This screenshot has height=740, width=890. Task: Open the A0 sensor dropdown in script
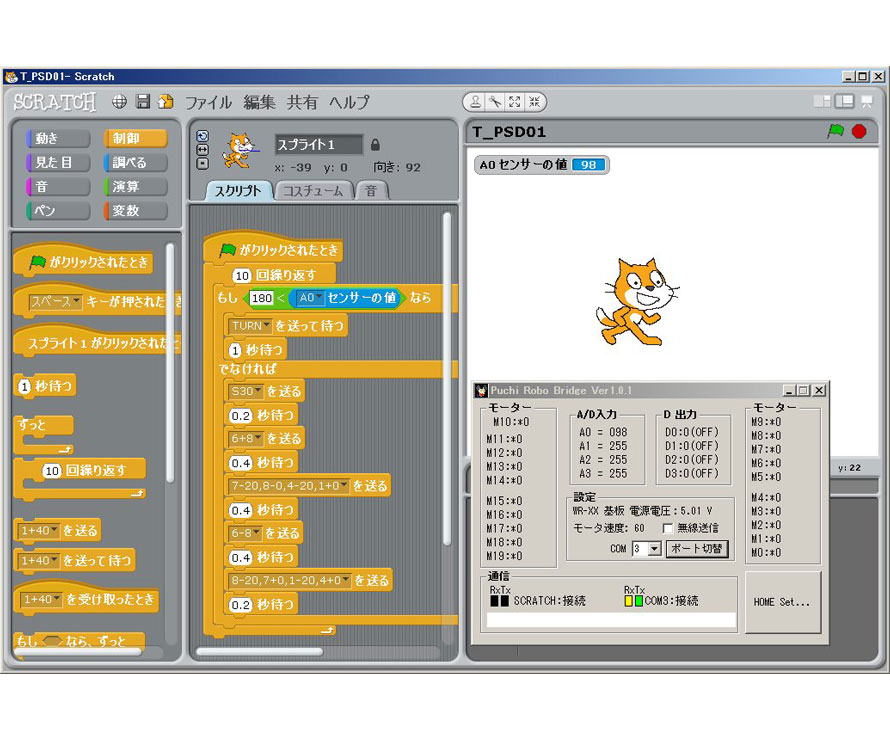pos(310,298)
